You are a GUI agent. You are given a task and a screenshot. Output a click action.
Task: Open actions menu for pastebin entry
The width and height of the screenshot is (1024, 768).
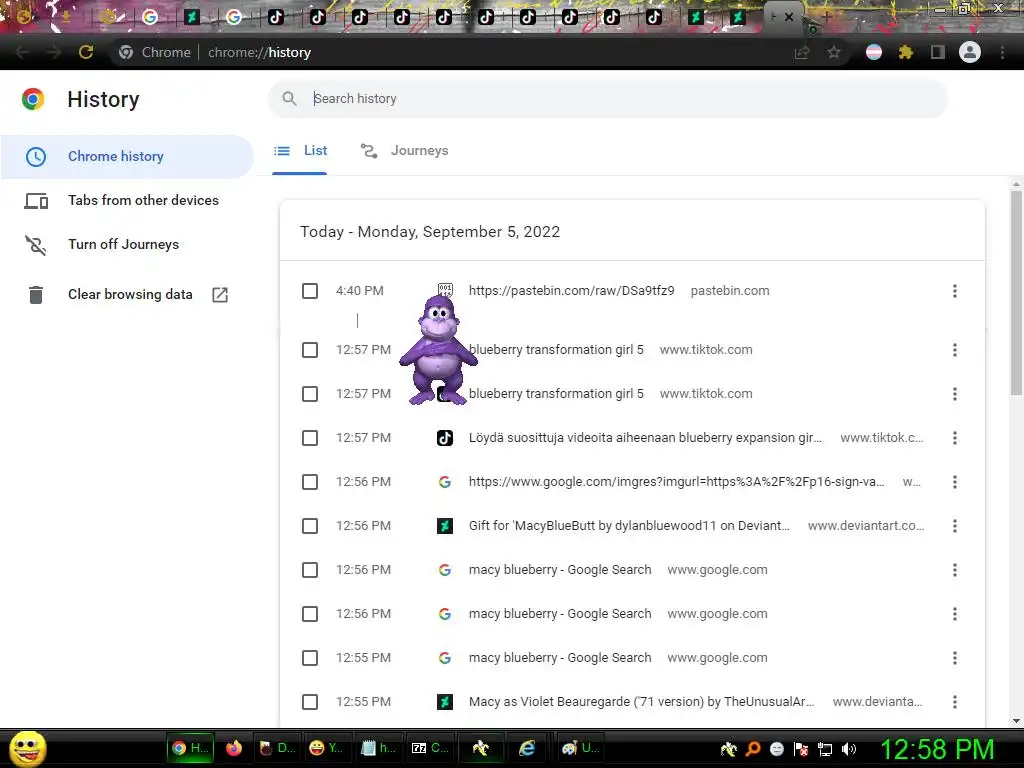955,291
